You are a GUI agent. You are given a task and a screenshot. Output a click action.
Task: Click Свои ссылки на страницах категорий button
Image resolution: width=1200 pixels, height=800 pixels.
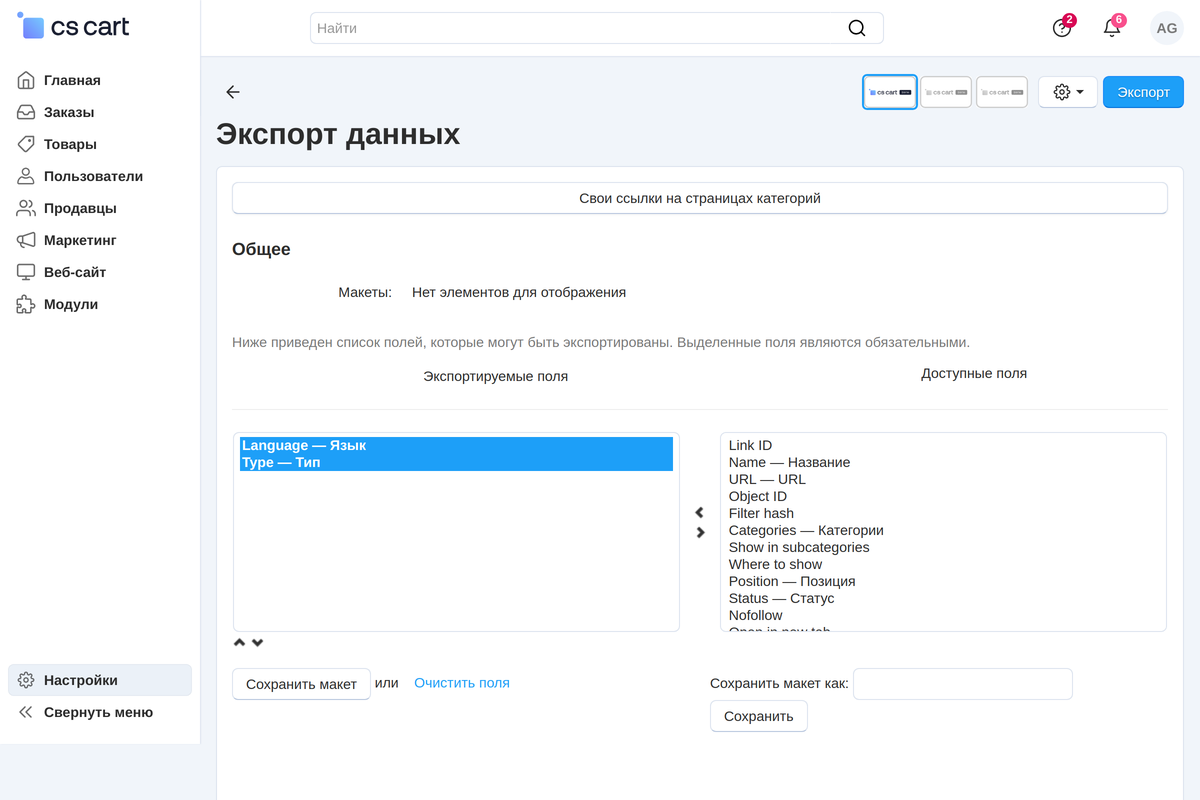(x=700, y=198)
